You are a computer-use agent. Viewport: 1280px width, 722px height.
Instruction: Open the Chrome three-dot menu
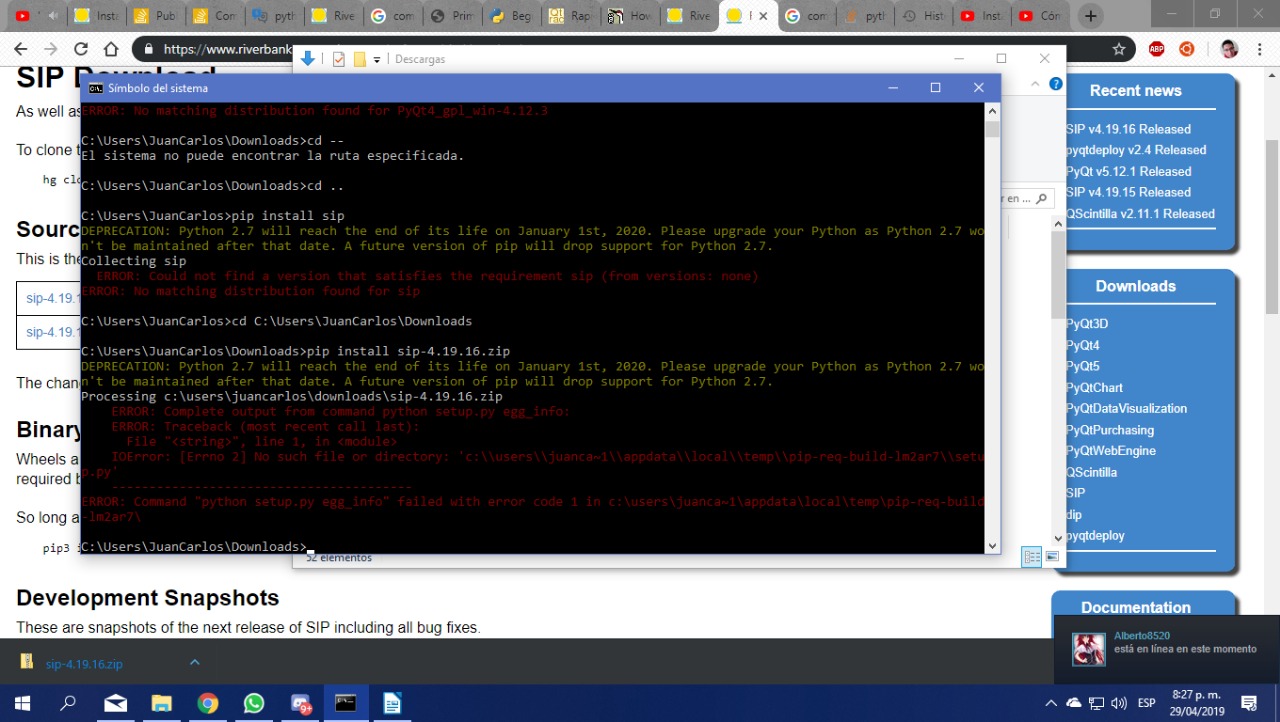pos(1259,49)
